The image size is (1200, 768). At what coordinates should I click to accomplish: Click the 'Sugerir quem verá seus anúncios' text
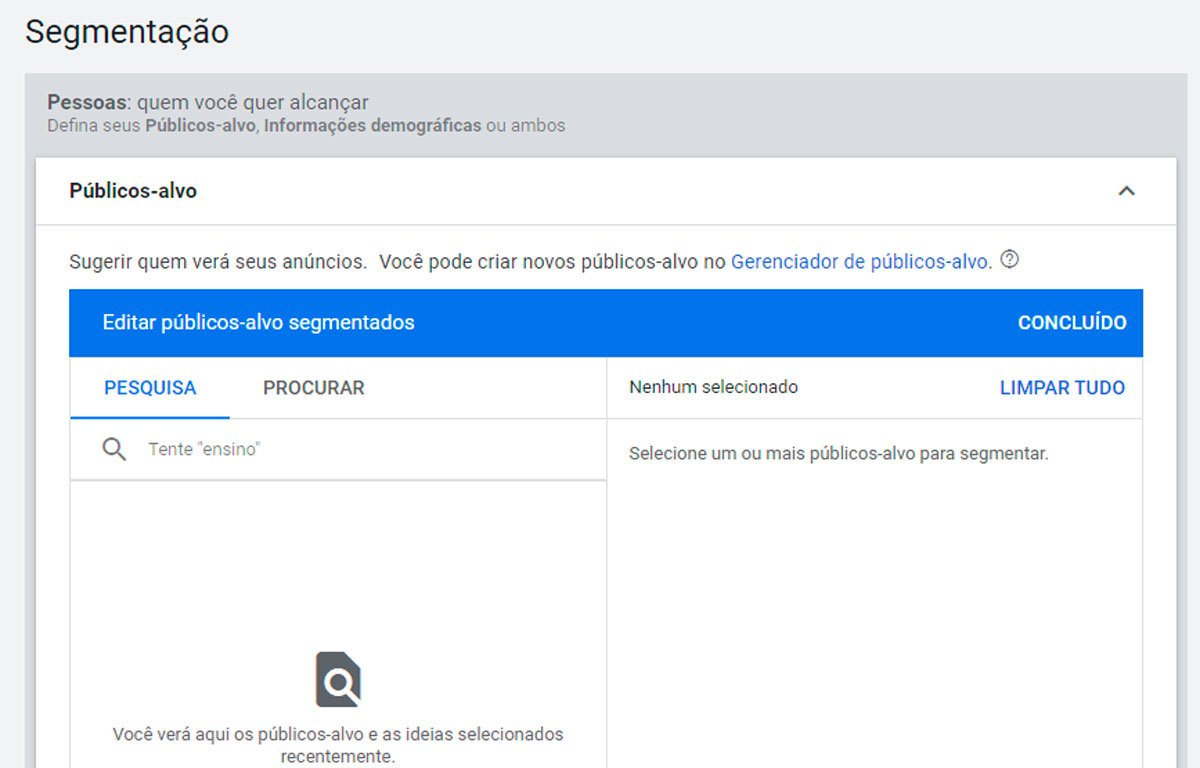coord(218,262)
